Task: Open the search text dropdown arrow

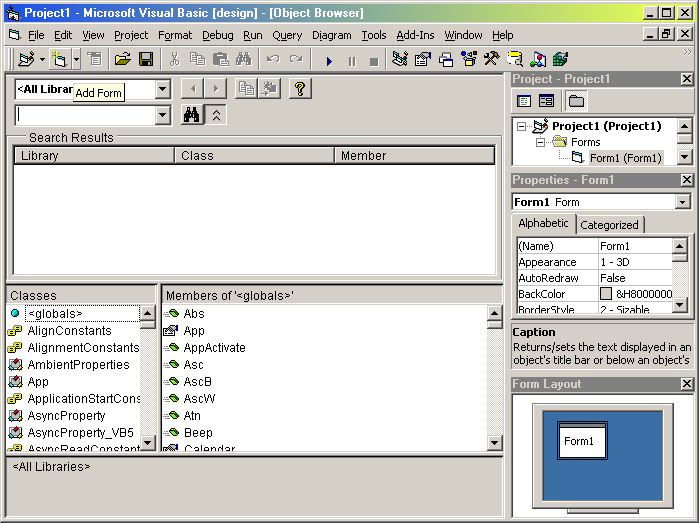Action: point(163,115)
